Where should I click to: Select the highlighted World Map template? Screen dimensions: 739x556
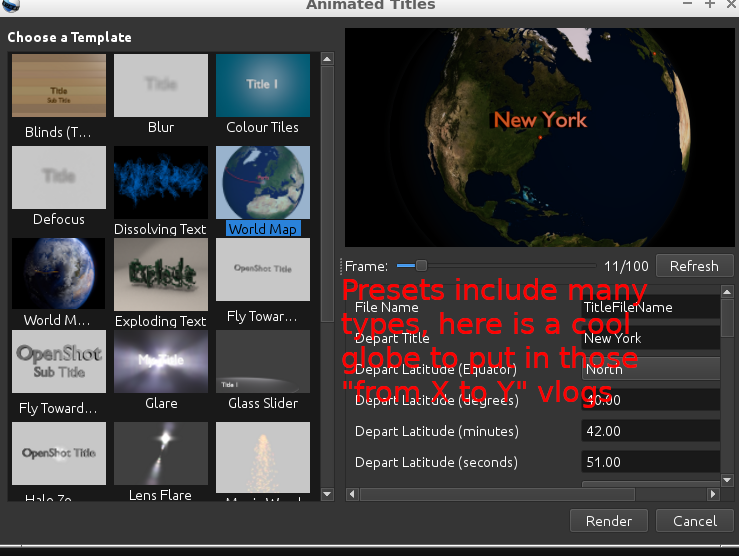click(262, 179)
